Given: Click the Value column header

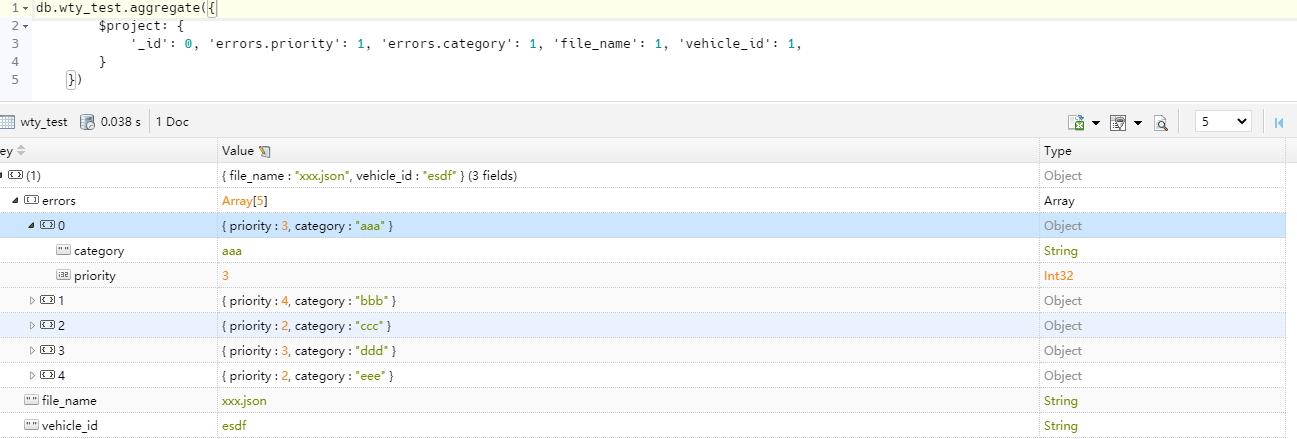Looking at the screenshot, I should click(x=238, y=151).
